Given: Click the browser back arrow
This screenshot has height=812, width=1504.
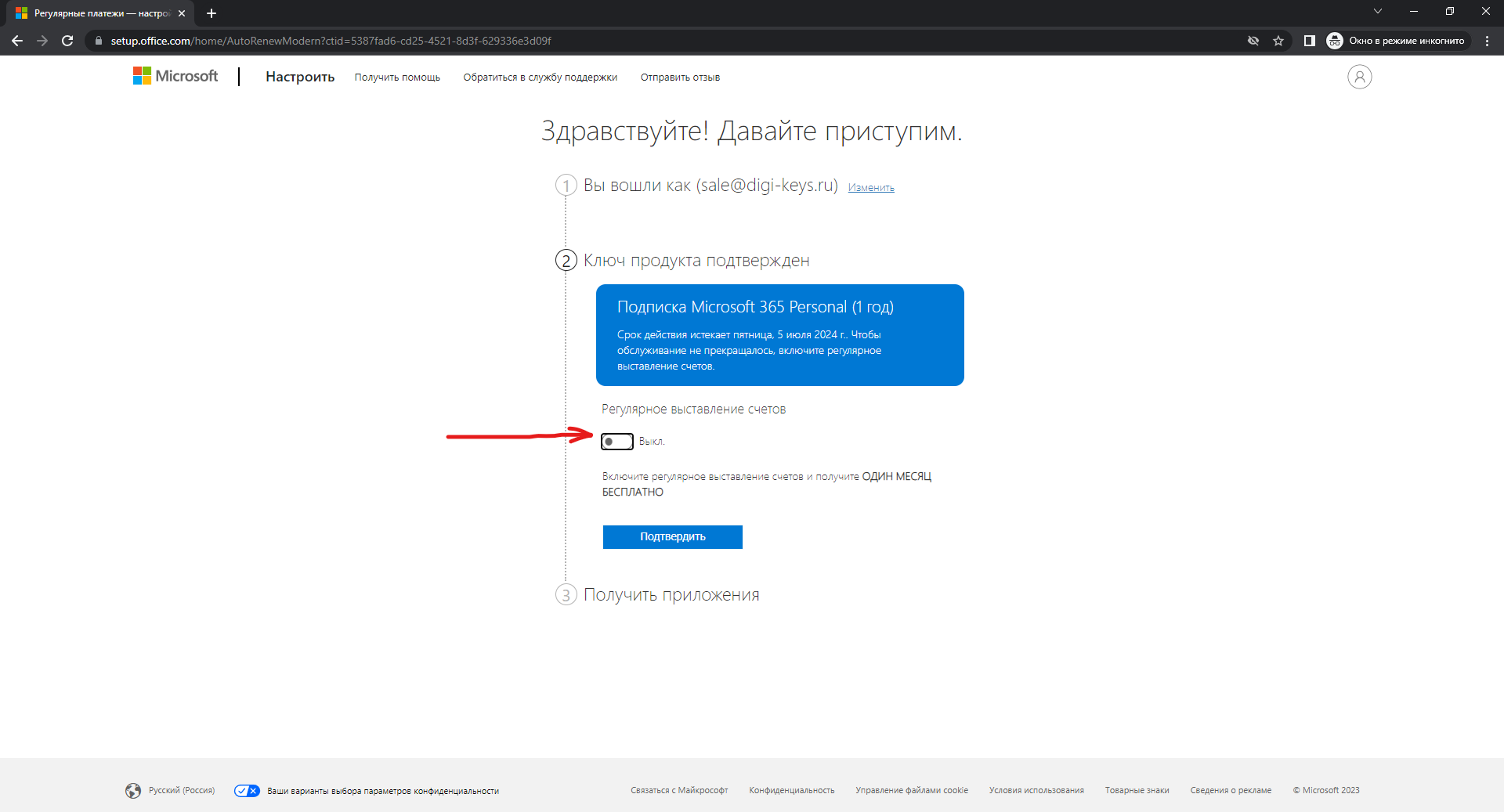Looking at the screenshot, I should (17, 41).
